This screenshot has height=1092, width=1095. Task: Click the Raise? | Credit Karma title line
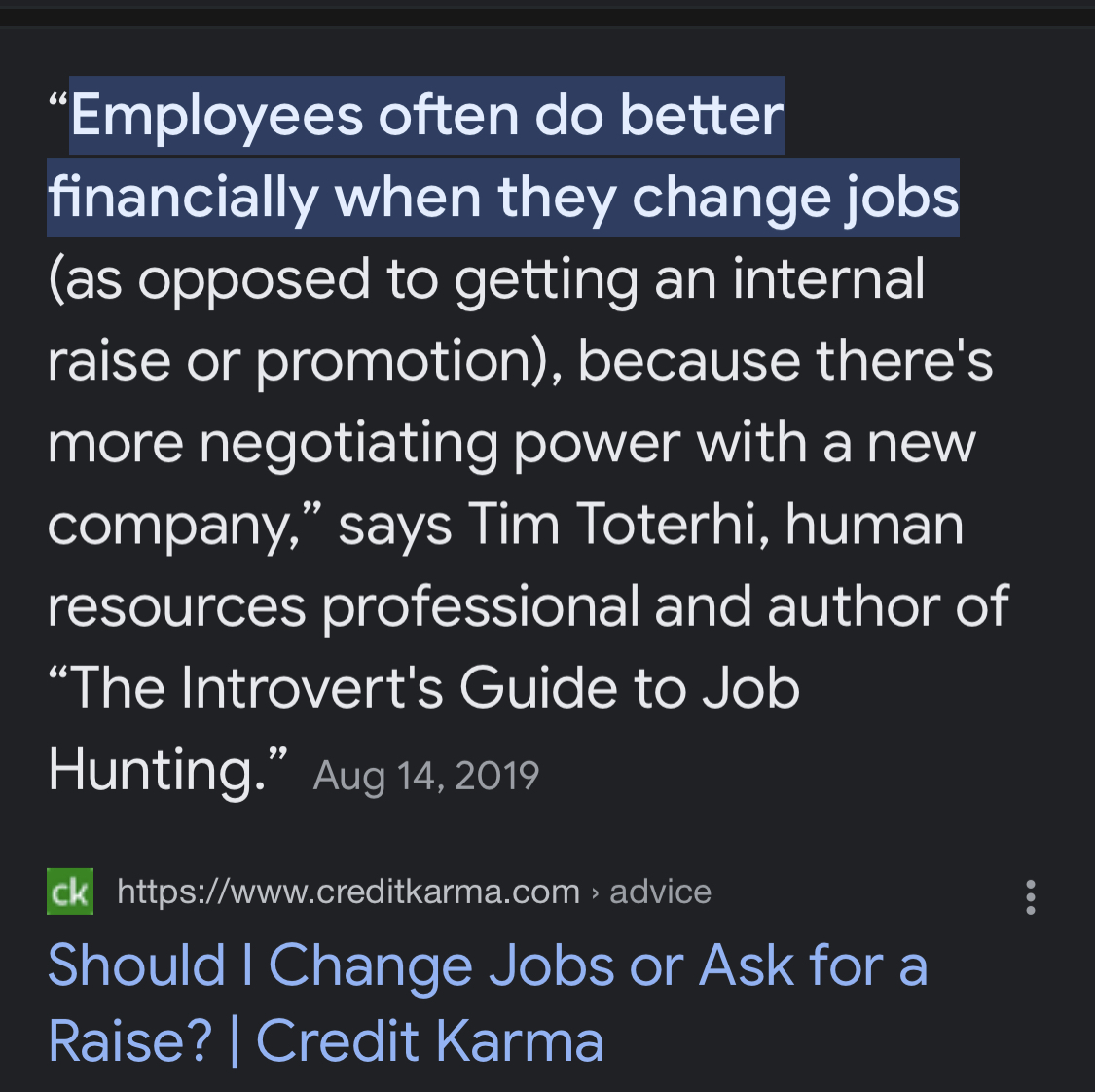tap(325, 1041)
